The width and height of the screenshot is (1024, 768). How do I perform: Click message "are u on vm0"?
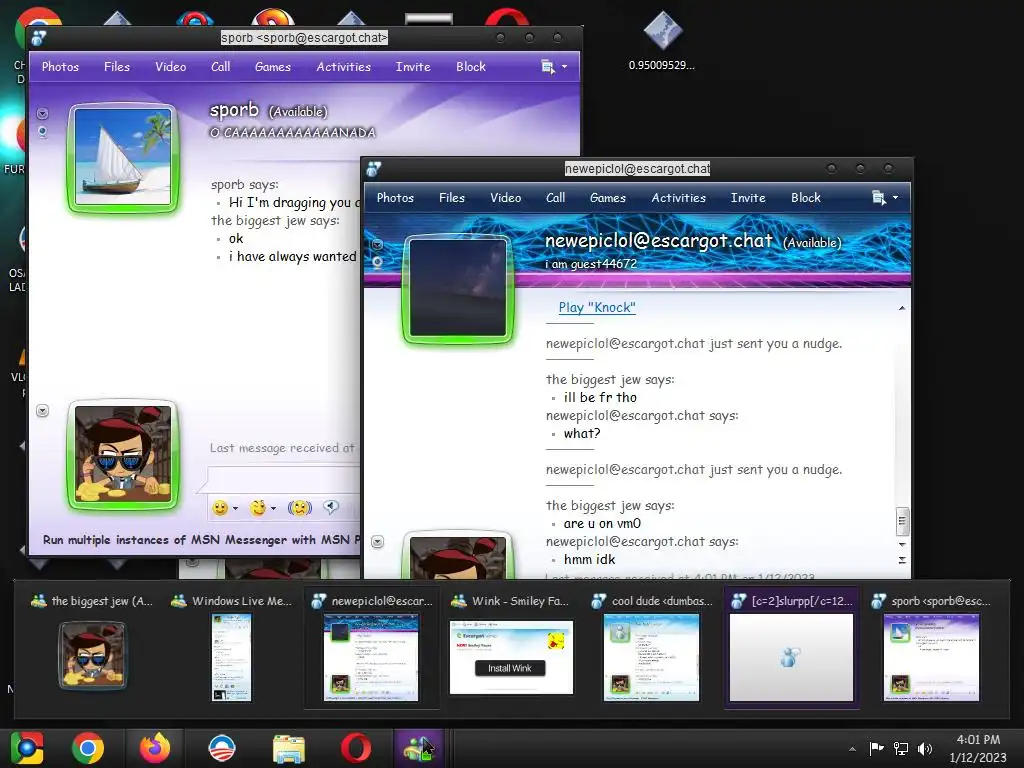tap(602, 523)
